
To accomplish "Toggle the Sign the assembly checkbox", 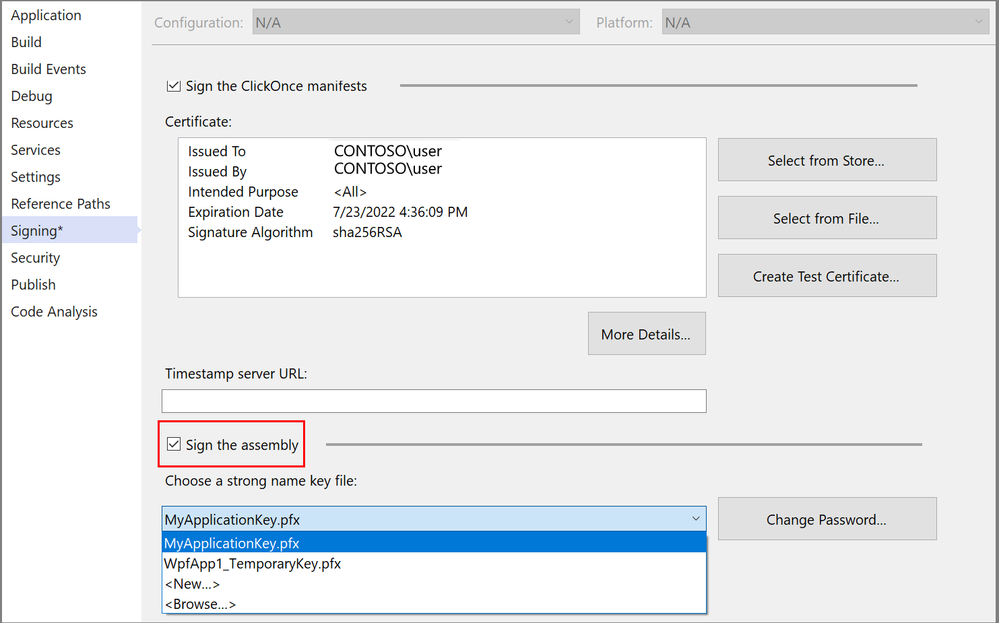I will click(173, 444).
